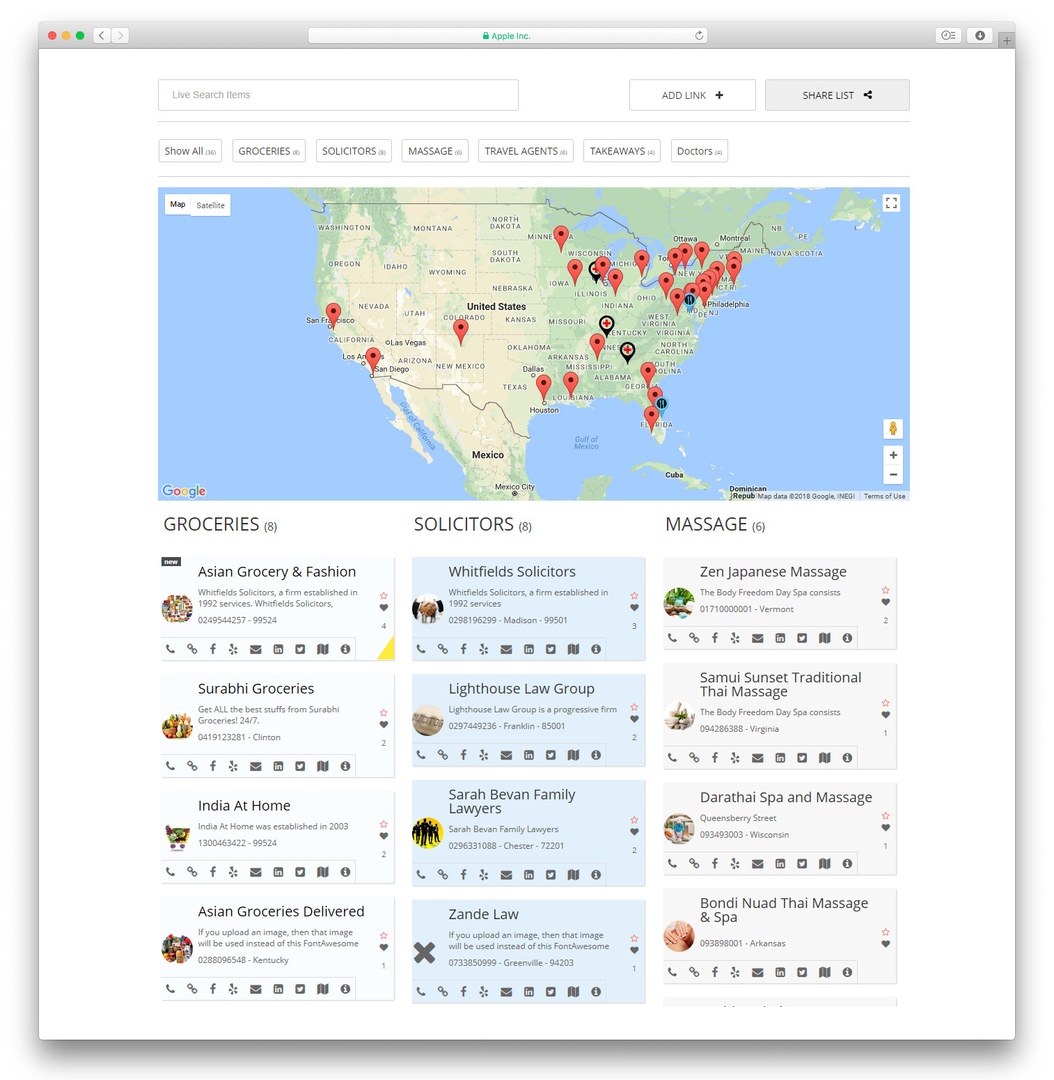Click phone icon on Asian Grocery & Fashion card
The height and width of the screenshot is (1080, 1054).
point(170,649)
